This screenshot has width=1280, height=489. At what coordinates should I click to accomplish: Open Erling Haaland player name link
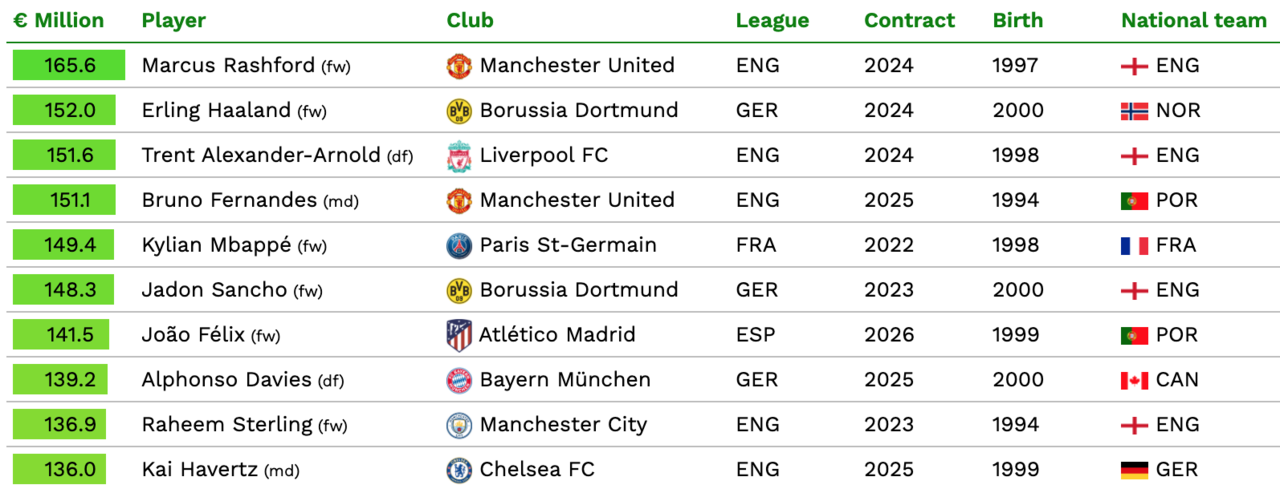pyautogui.click(x=216, y=110)
